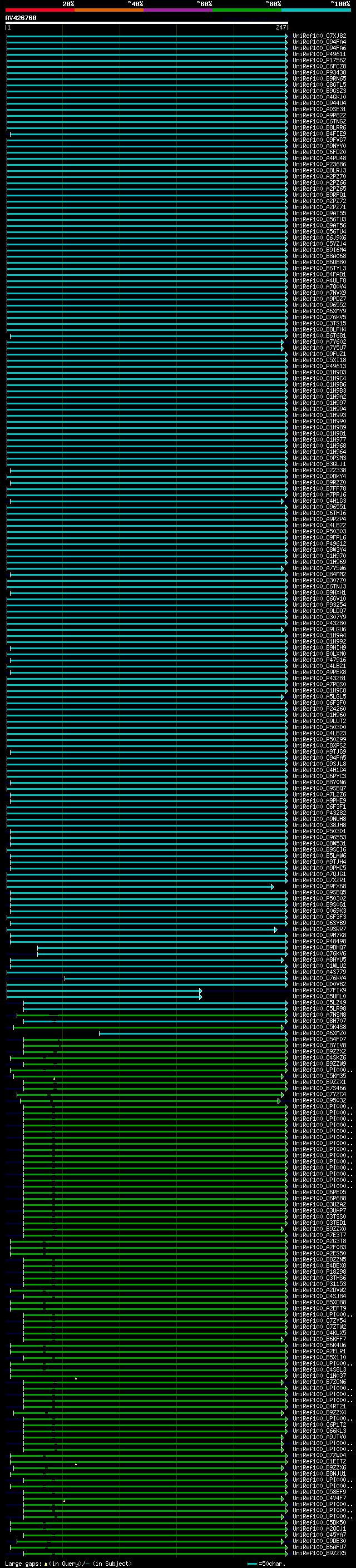Select the UniRef100_Q6F3F3 label
Screen dimensions: 356x1568
[x=319, y=917]
